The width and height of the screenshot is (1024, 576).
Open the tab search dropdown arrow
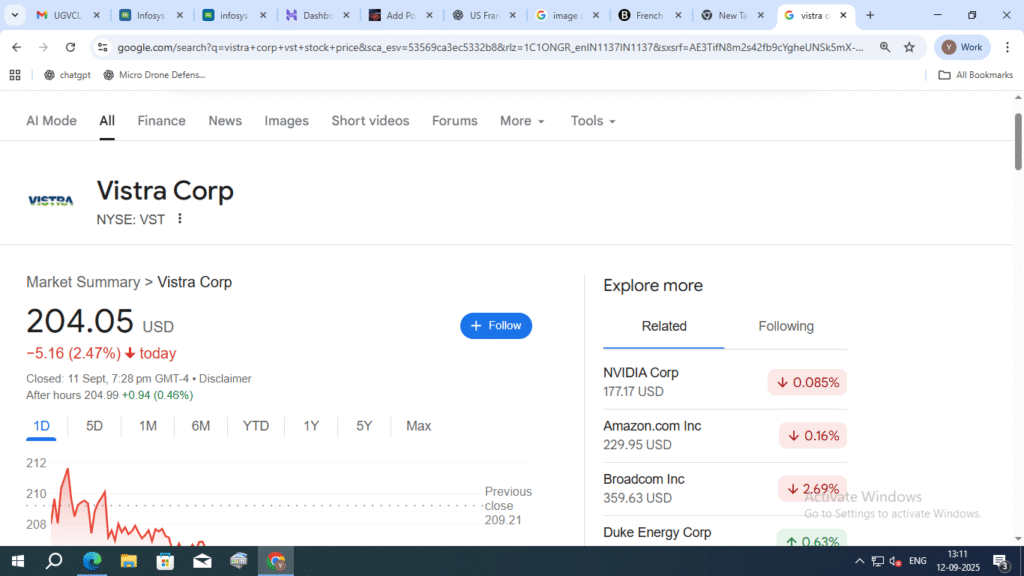(13, 15)
